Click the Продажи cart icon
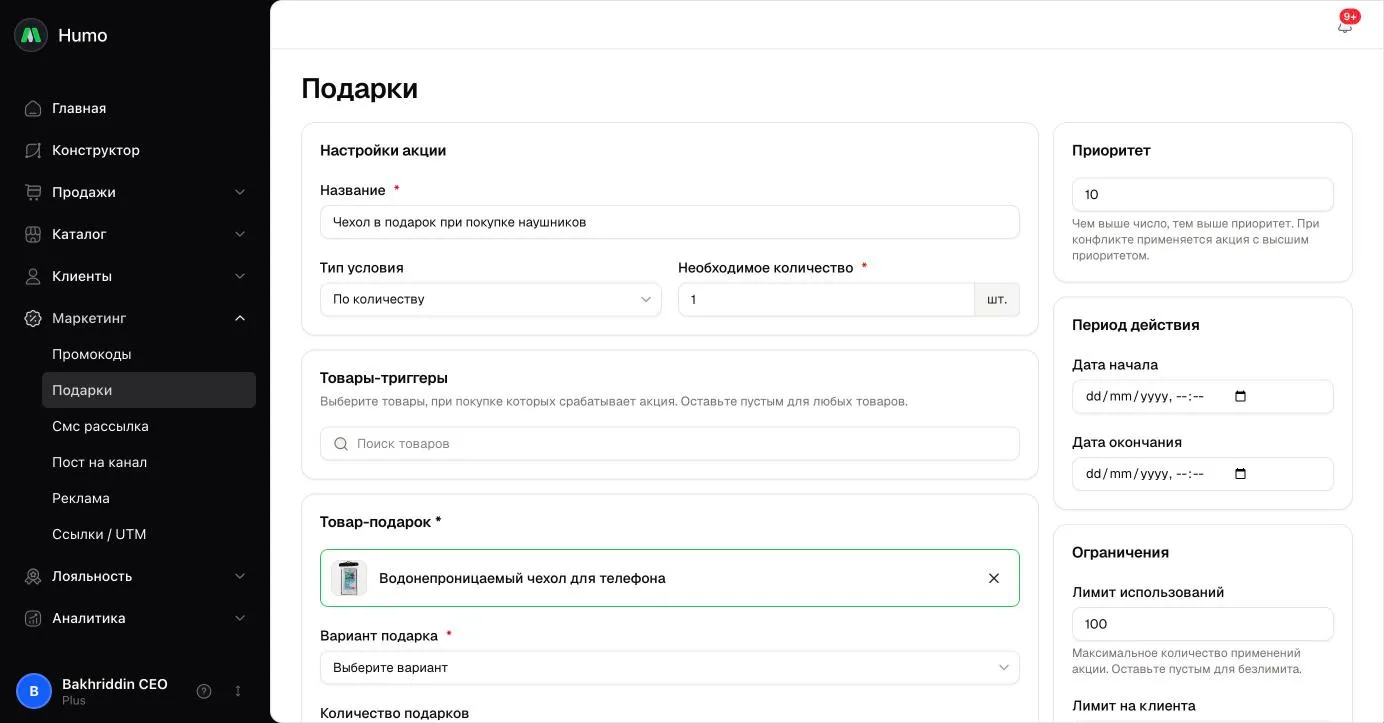Screen dimensions: 1384x723 click(x=33, y=192)
